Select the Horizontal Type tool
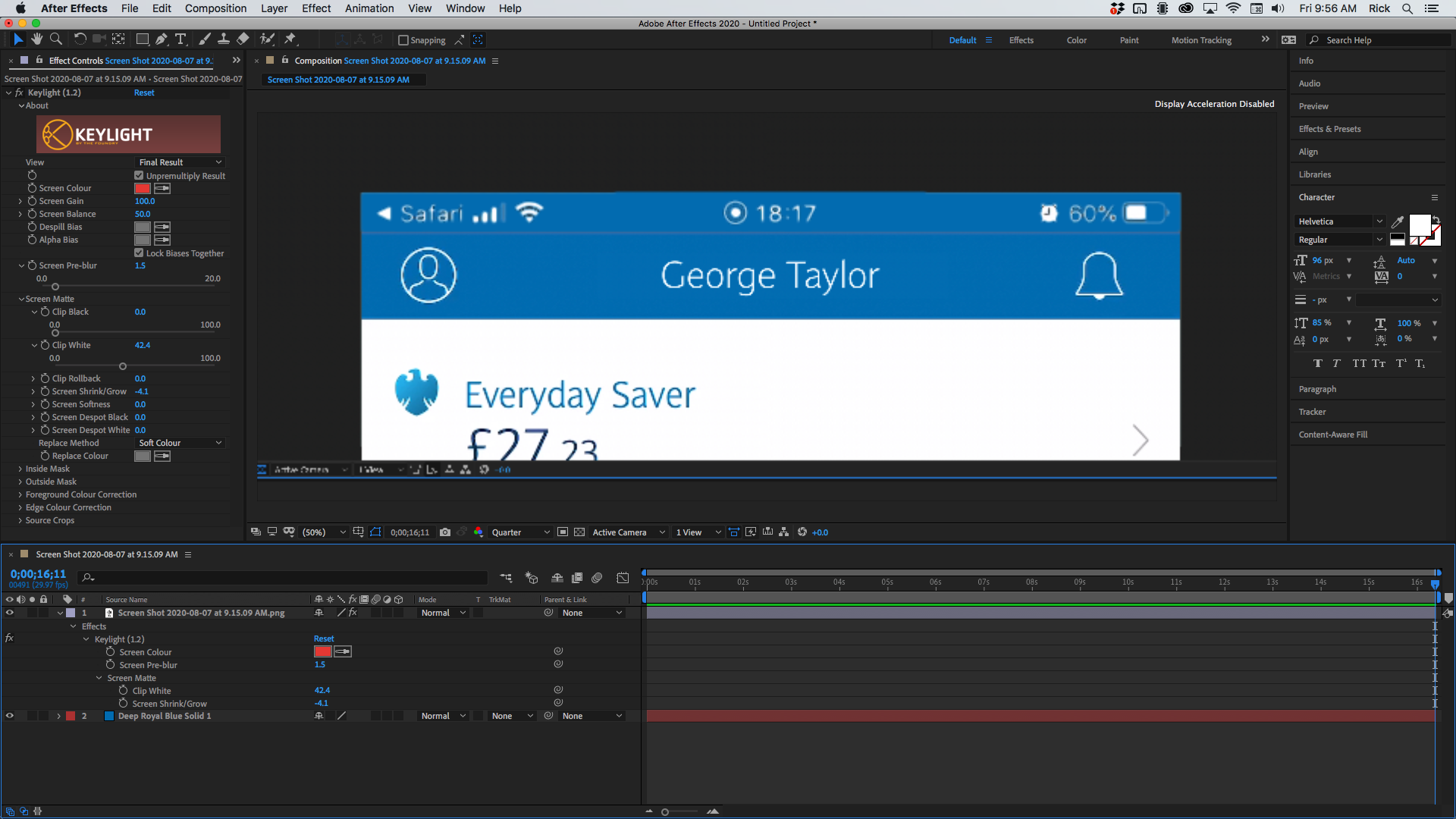 coord(180,39)
